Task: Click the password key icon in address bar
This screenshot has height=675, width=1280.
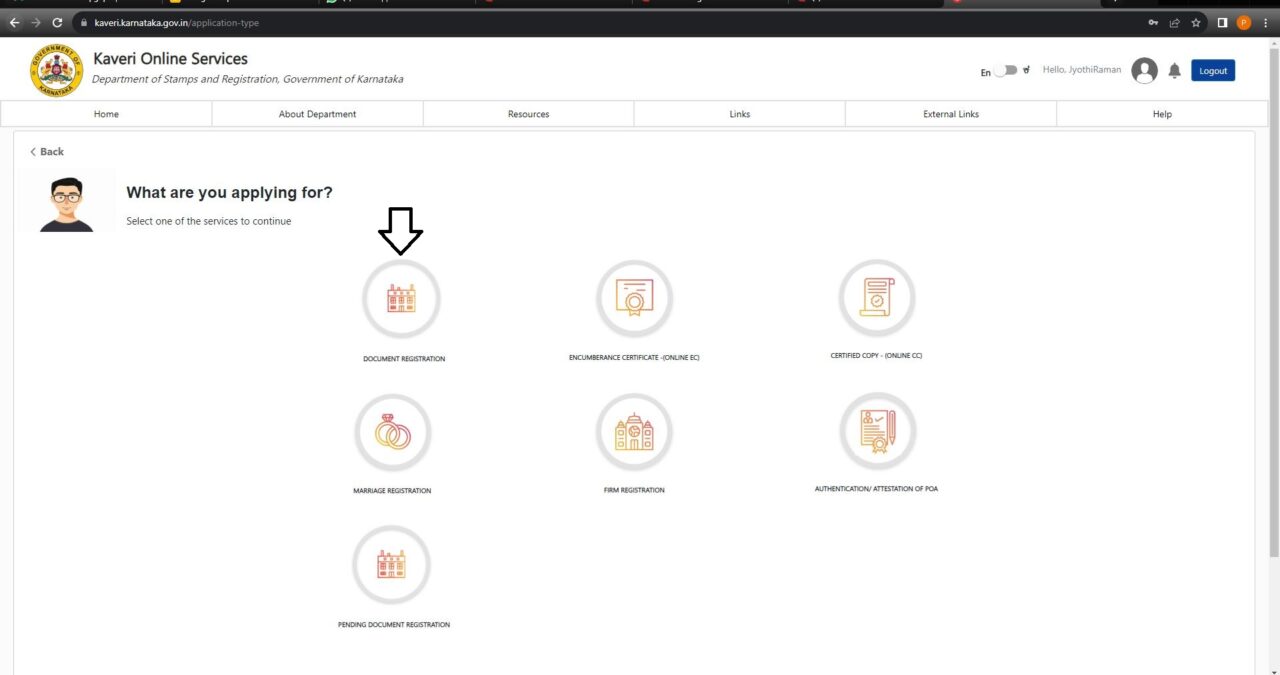Action: pos(1155,22)
